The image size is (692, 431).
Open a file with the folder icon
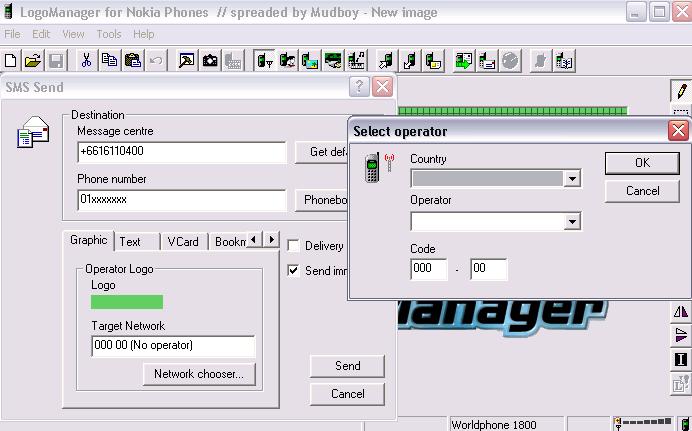pos(33,60)
